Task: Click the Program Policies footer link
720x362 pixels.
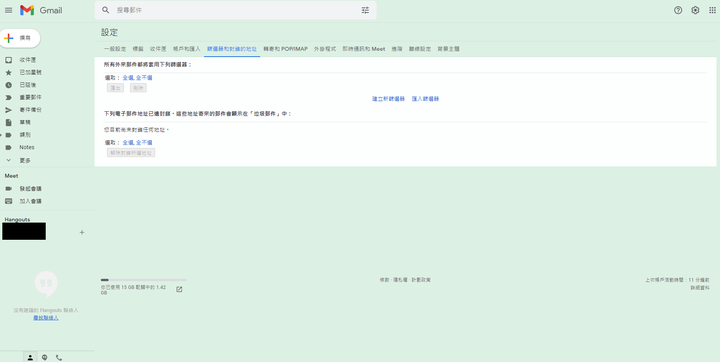Action: click(x=421, y=280)
